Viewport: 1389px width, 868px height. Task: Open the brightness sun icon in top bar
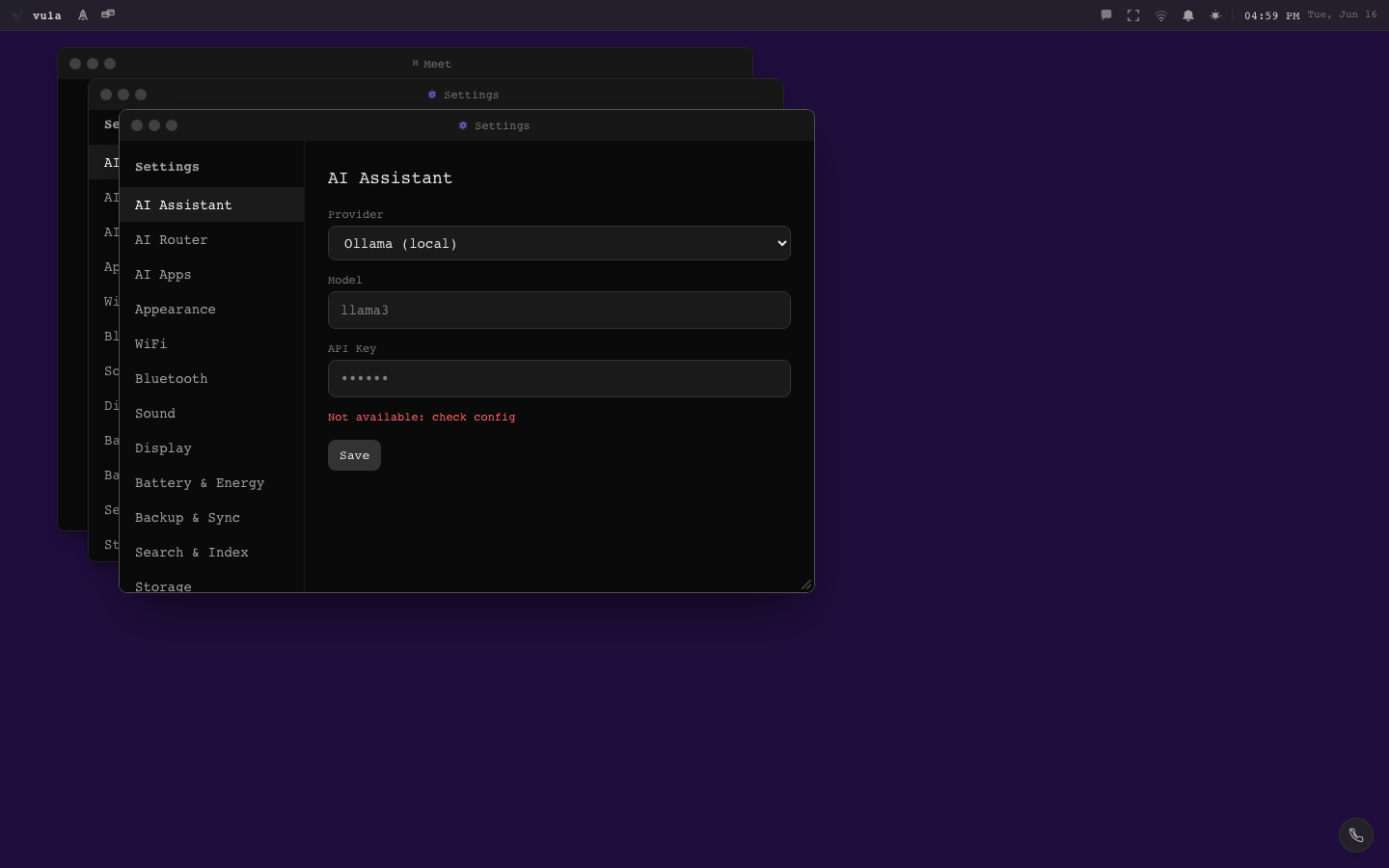tap(1215, 15)
